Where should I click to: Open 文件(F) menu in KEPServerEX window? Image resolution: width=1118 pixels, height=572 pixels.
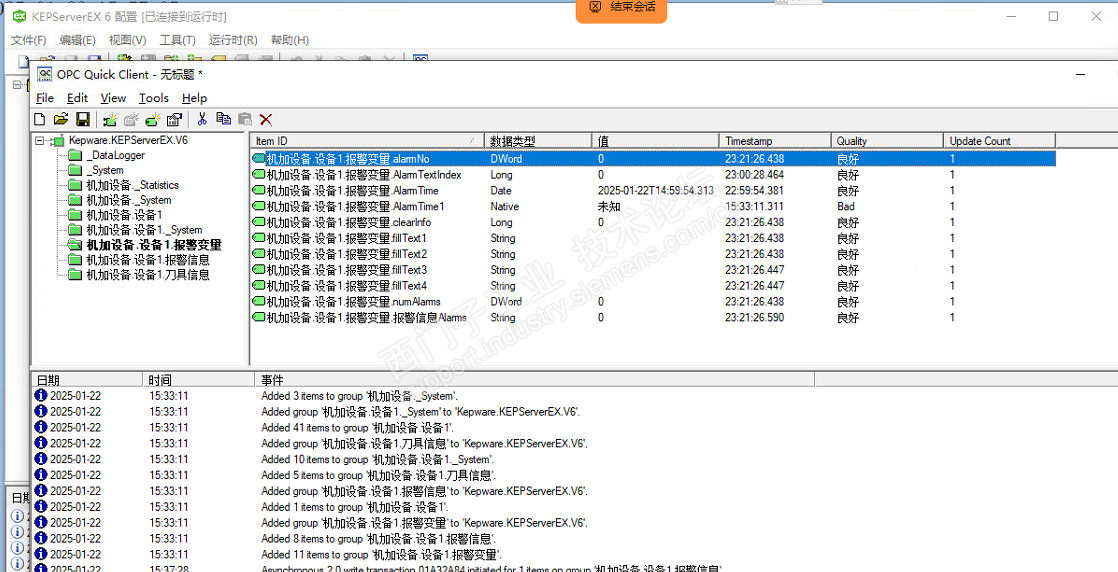29,40
